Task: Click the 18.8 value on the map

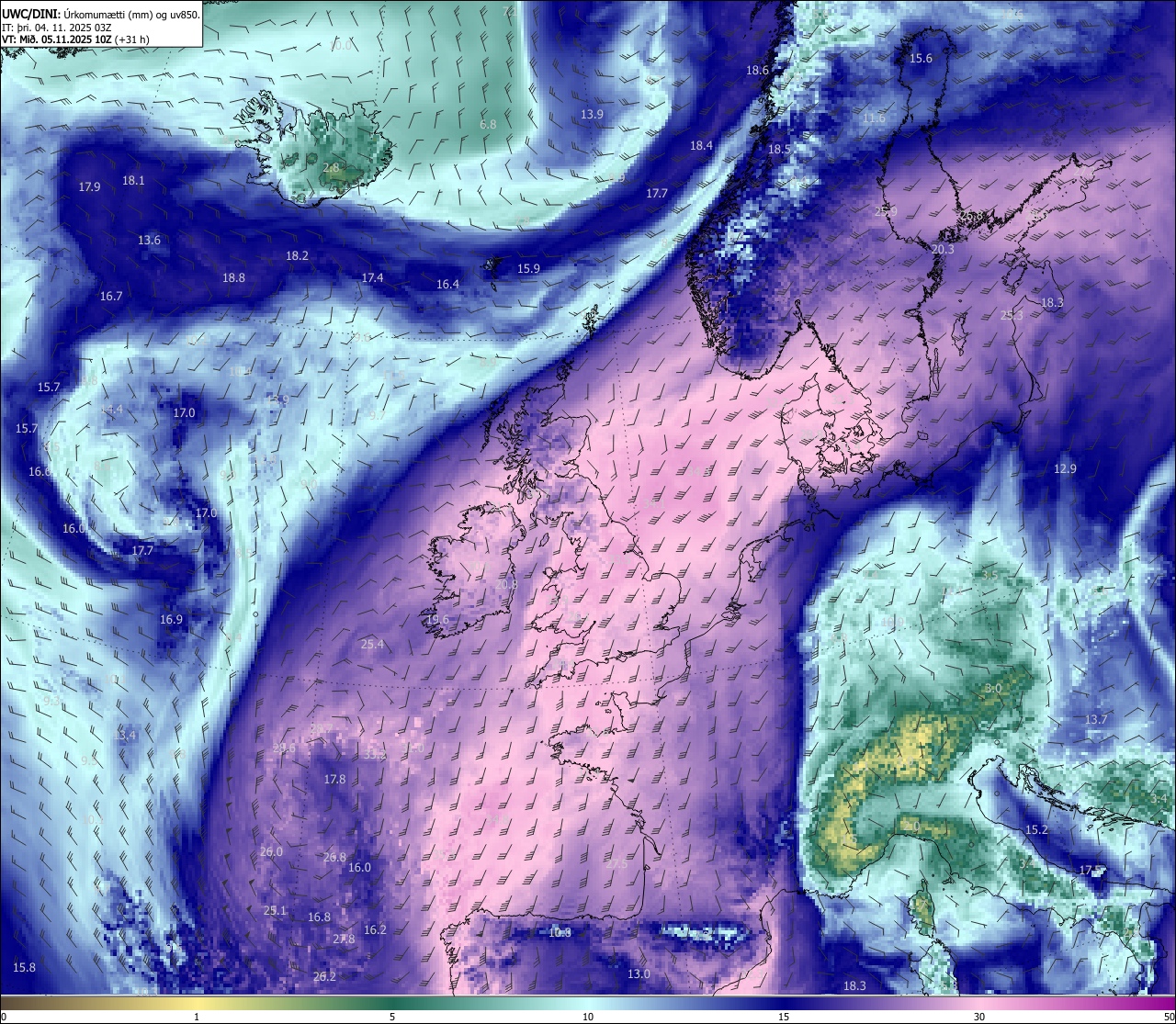Action: click(x=233, y=278)
